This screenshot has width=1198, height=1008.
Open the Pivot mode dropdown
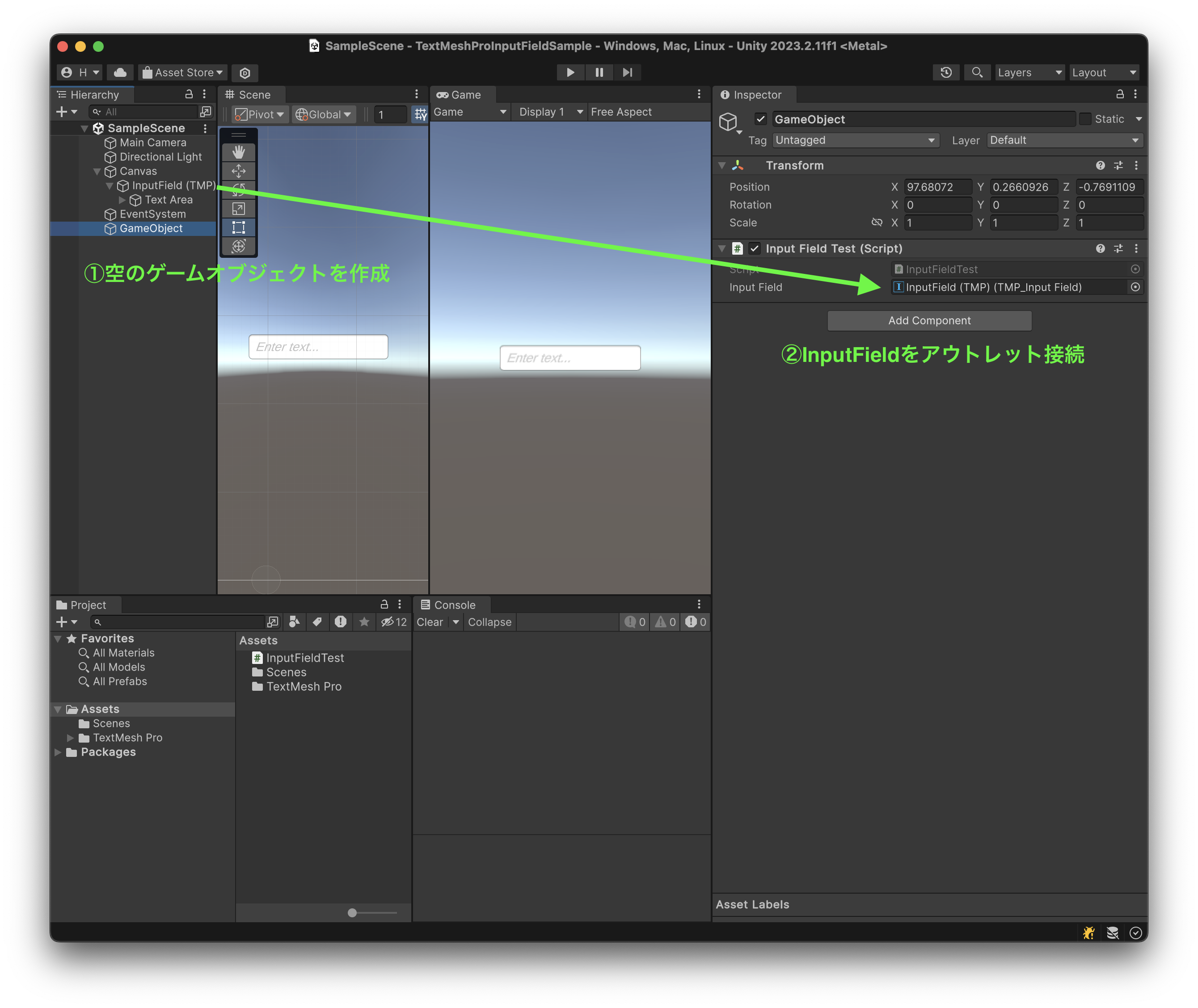pyautogui.click(x=259, y=114)
